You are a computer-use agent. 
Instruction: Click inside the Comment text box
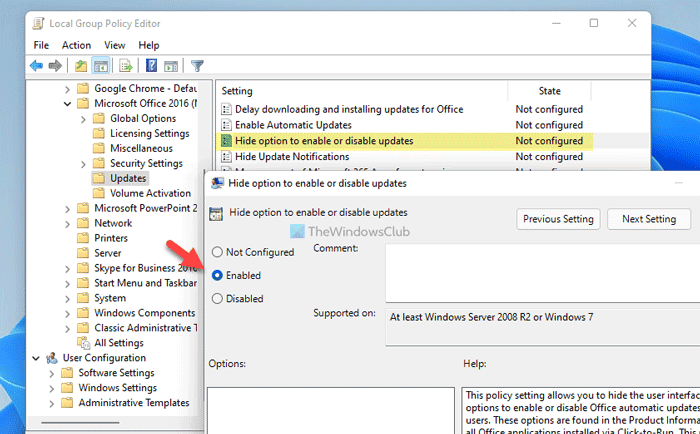tap(542, 273)
